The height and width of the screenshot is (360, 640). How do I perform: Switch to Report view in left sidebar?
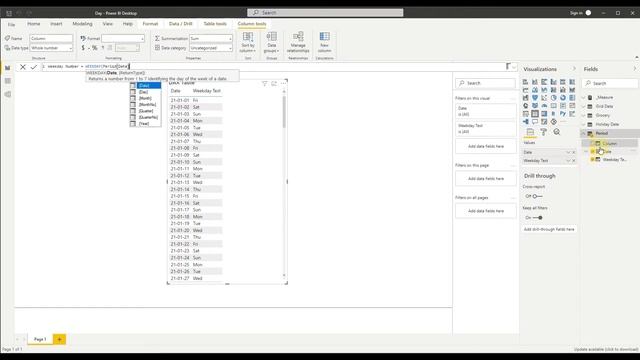point(7,68)
